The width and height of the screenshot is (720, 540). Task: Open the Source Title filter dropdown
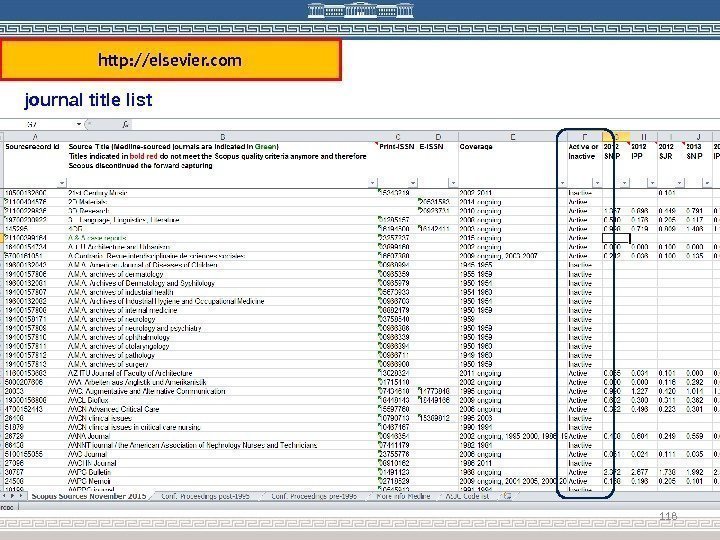point(372,183)
